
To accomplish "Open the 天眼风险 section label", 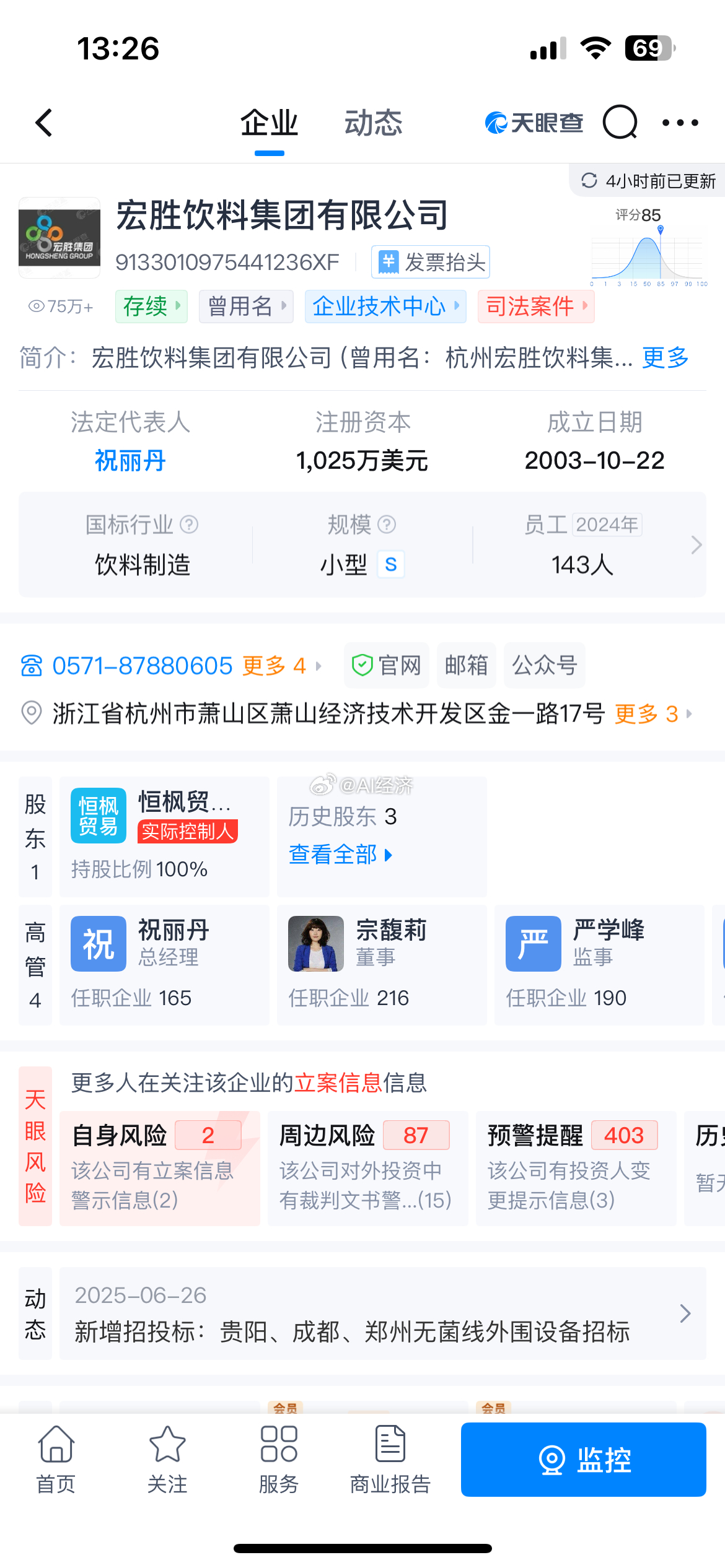I will click(x=35, y=1146).
